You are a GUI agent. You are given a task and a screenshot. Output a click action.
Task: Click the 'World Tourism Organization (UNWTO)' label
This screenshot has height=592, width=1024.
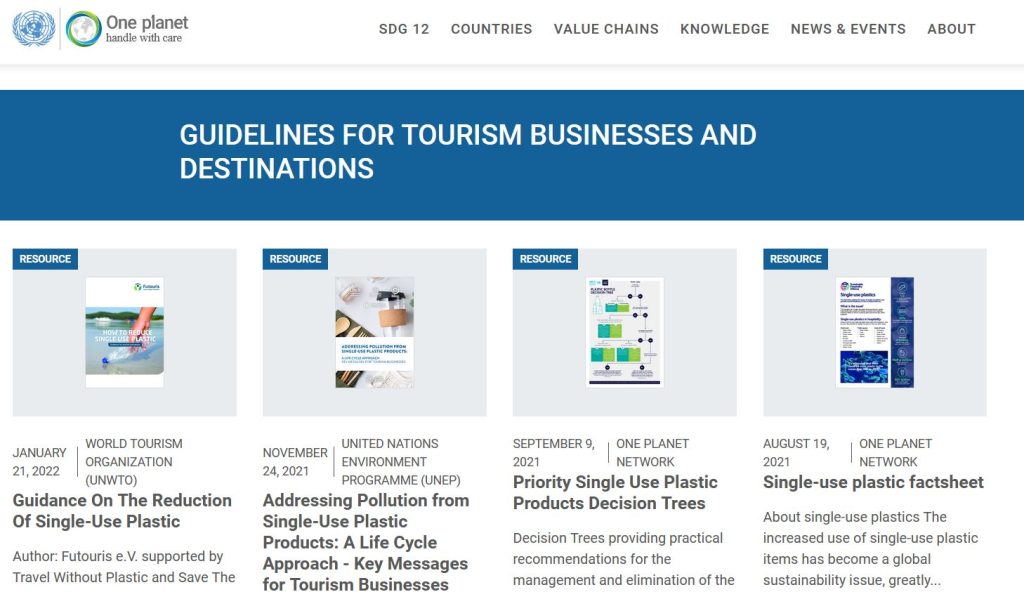[x=134, y=461]
